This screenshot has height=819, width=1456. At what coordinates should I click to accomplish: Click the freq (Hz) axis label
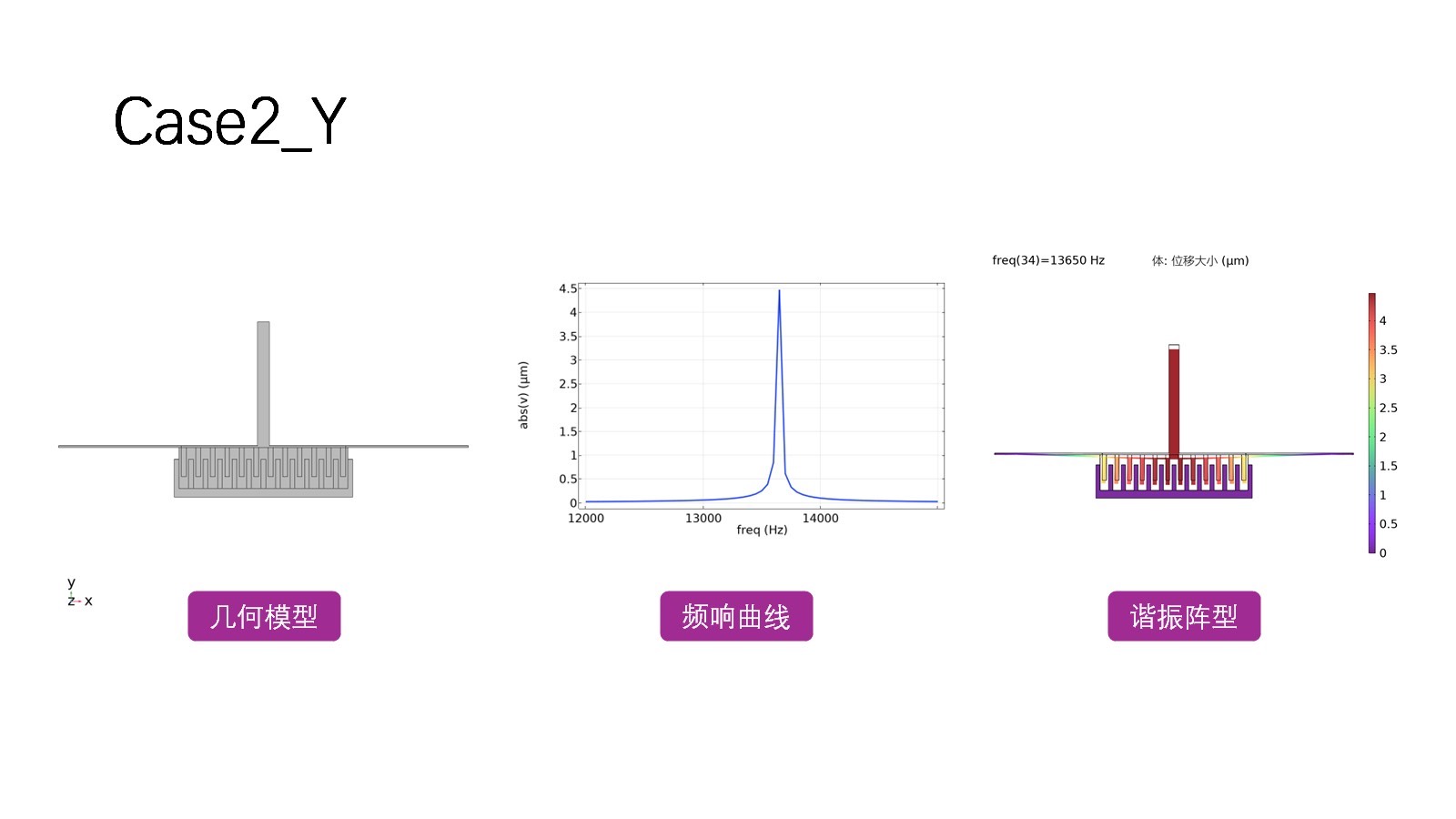pos(762,530)
